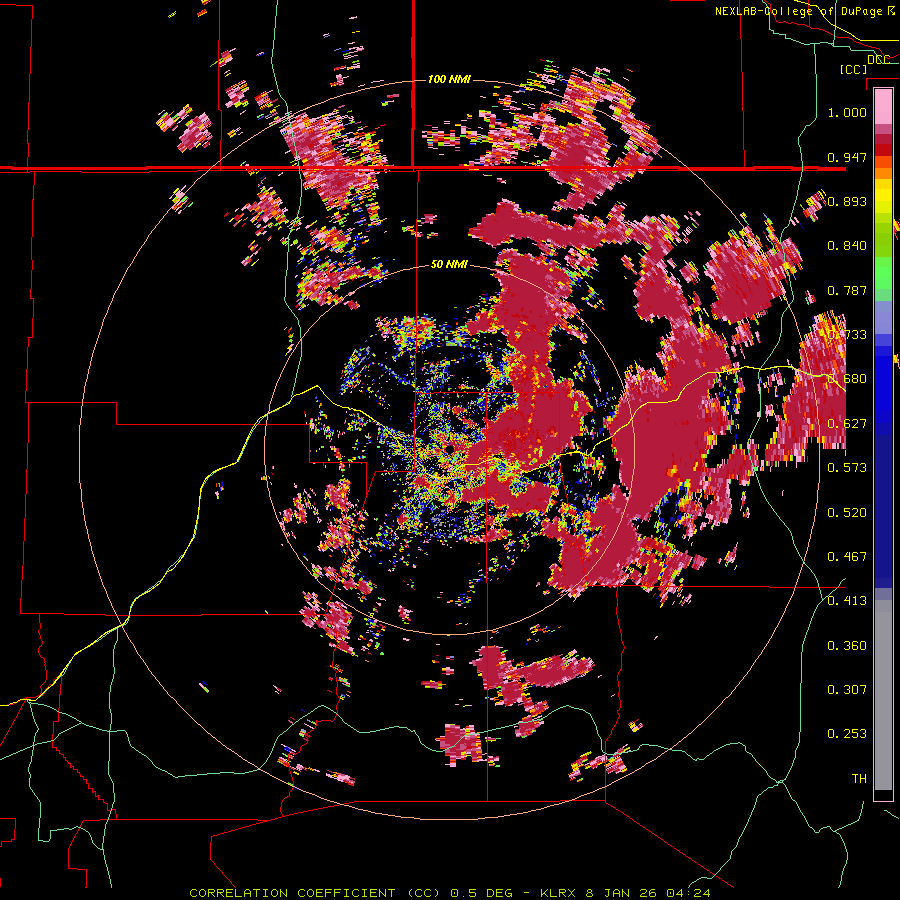900x900 pixels.
Task: Pick the light pink top segment of color bar
Action: click(883, 106)
